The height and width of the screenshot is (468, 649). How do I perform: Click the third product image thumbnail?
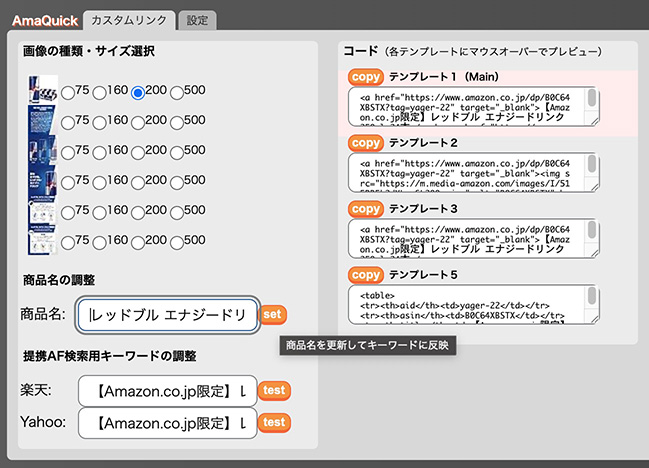(x=42, y=150)
